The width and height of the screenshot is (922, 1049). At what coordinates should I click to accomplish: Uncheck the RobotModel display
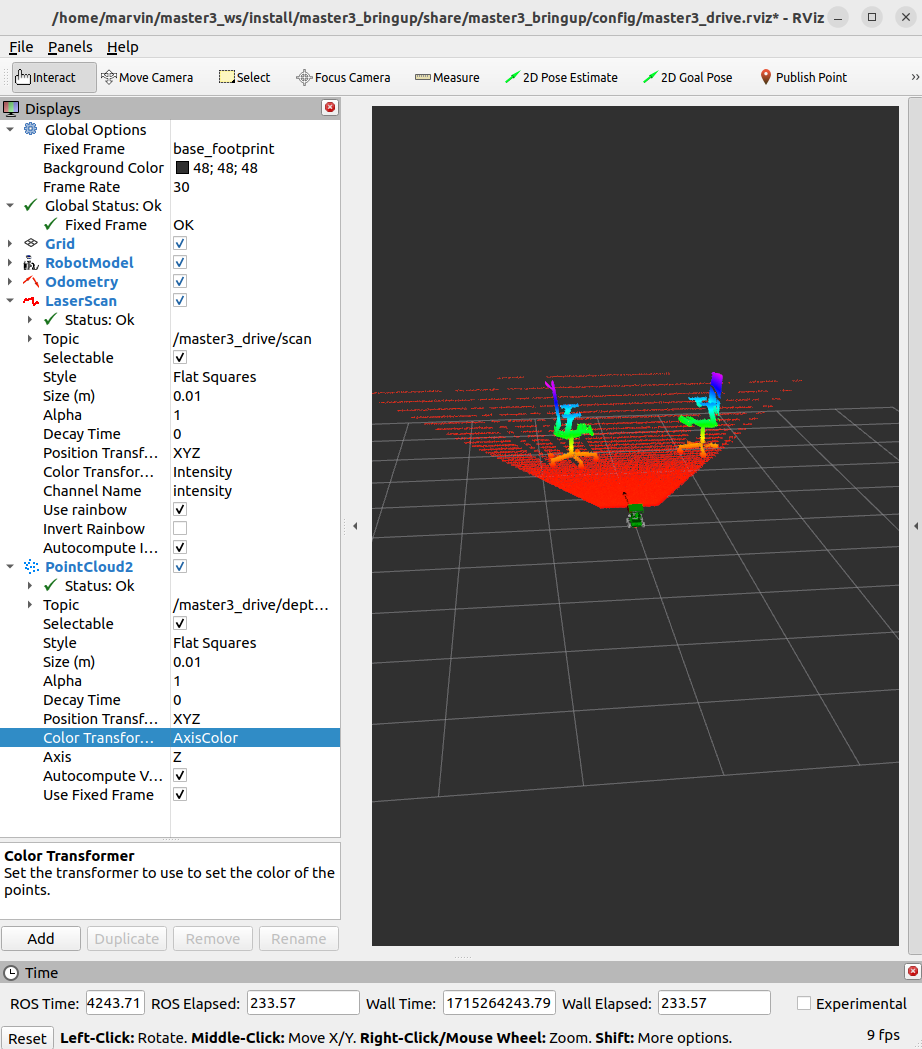tap(180, 263)
